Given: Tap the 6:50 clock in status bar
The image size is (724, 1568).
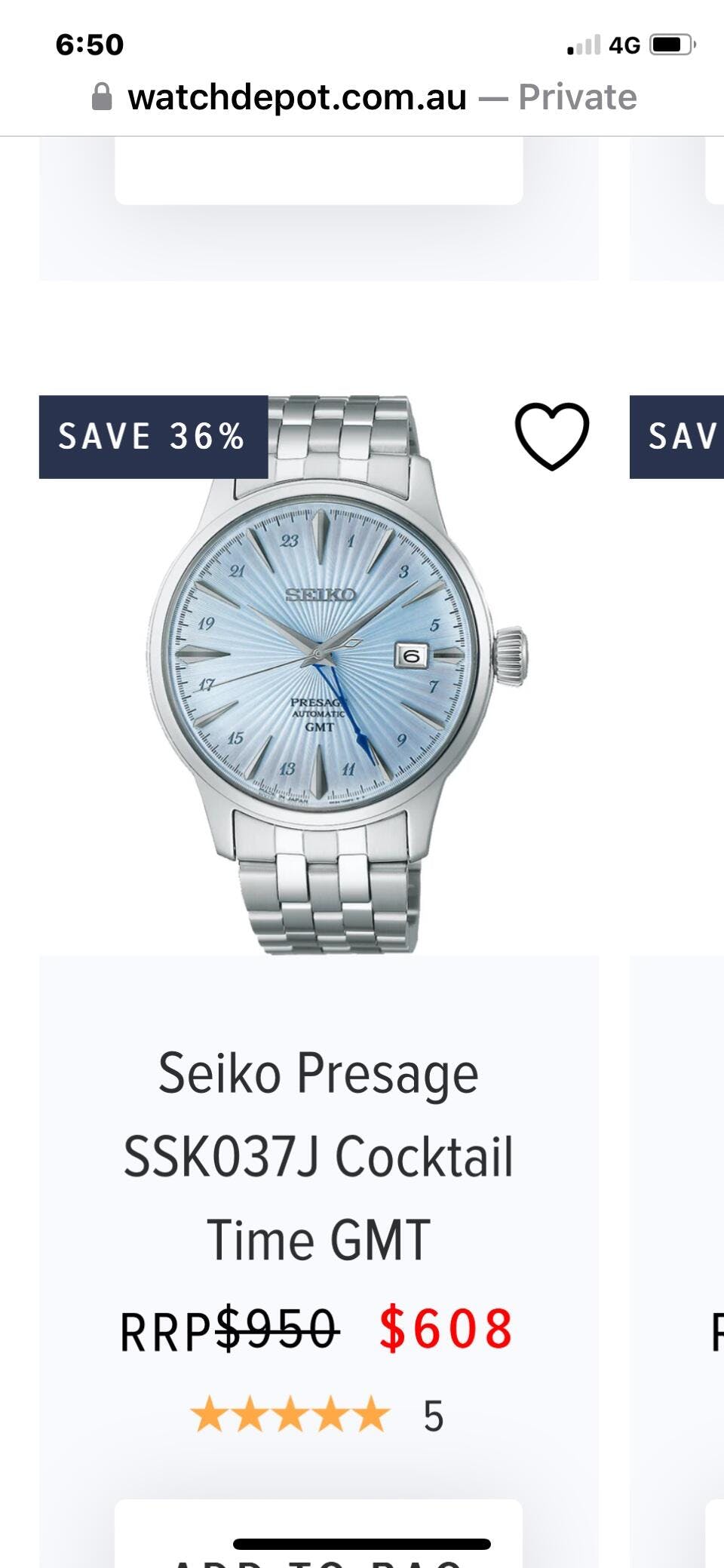Looking at the screenshot, I should click(90, 44).
